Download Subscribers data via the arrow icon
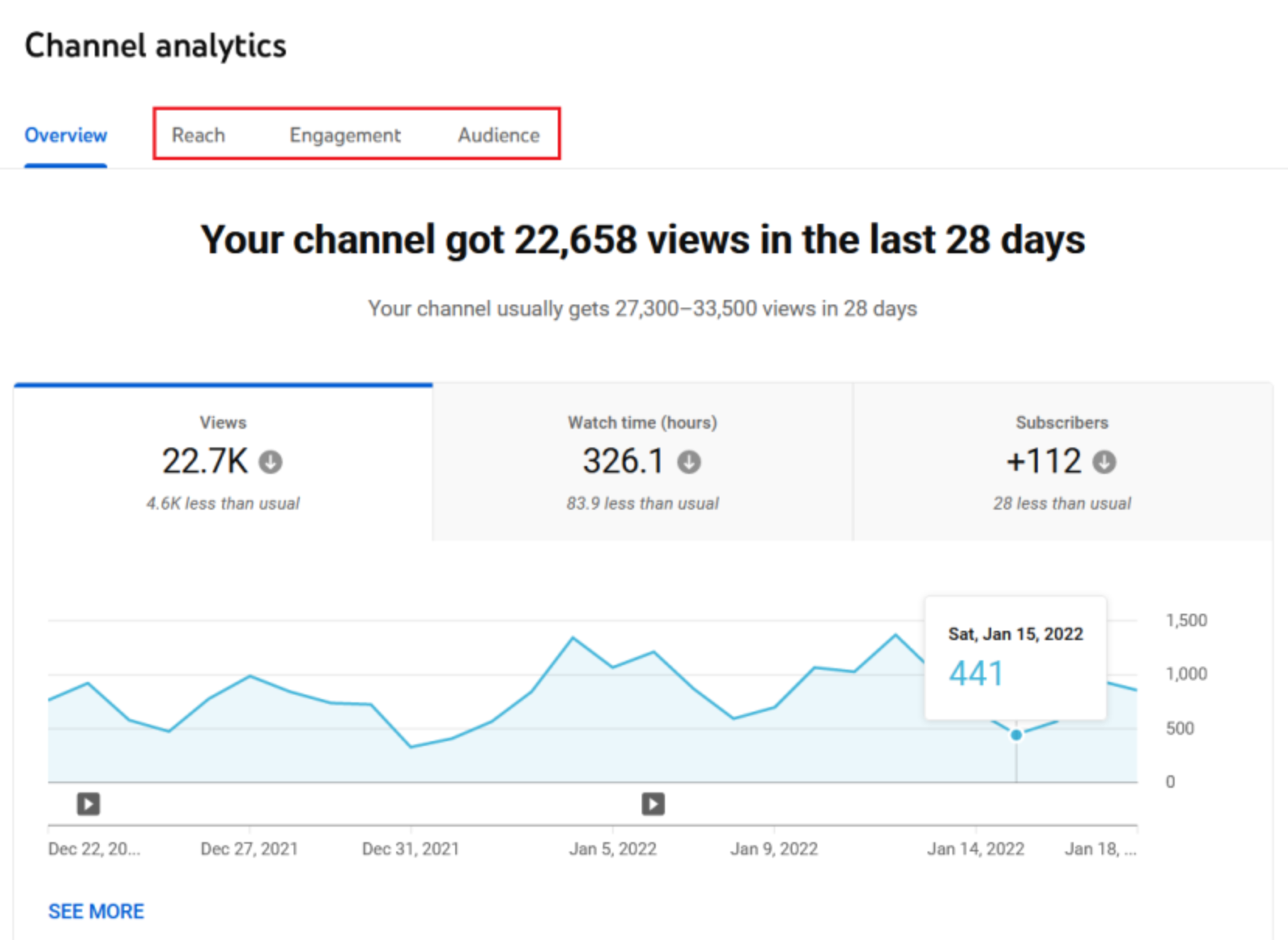The image size is (1288, 940). 1105,461
